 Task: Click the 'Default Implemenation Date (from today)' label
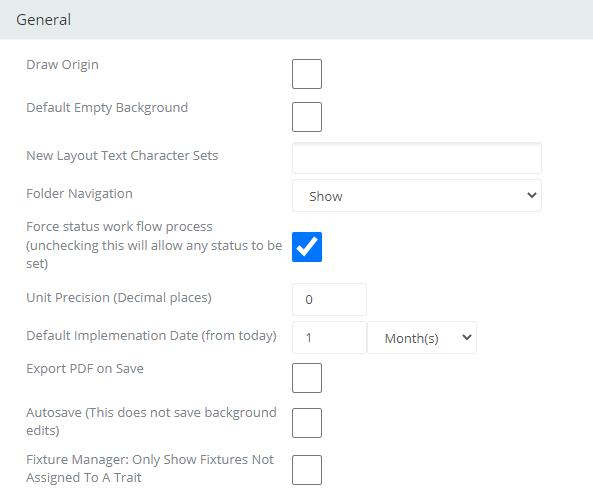[151, 336]
